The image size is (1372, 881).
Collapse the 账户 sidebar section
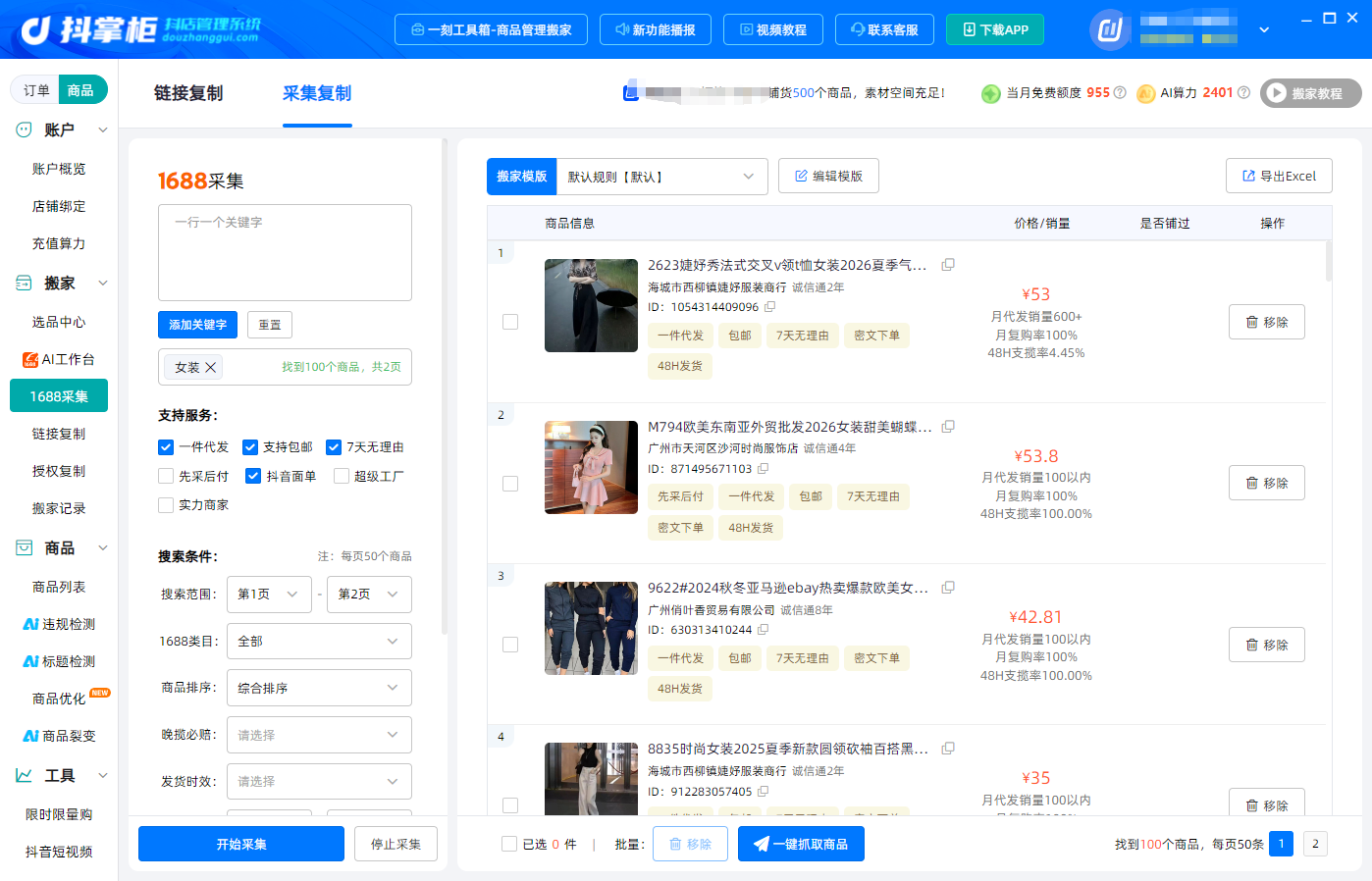click(103, 130)
